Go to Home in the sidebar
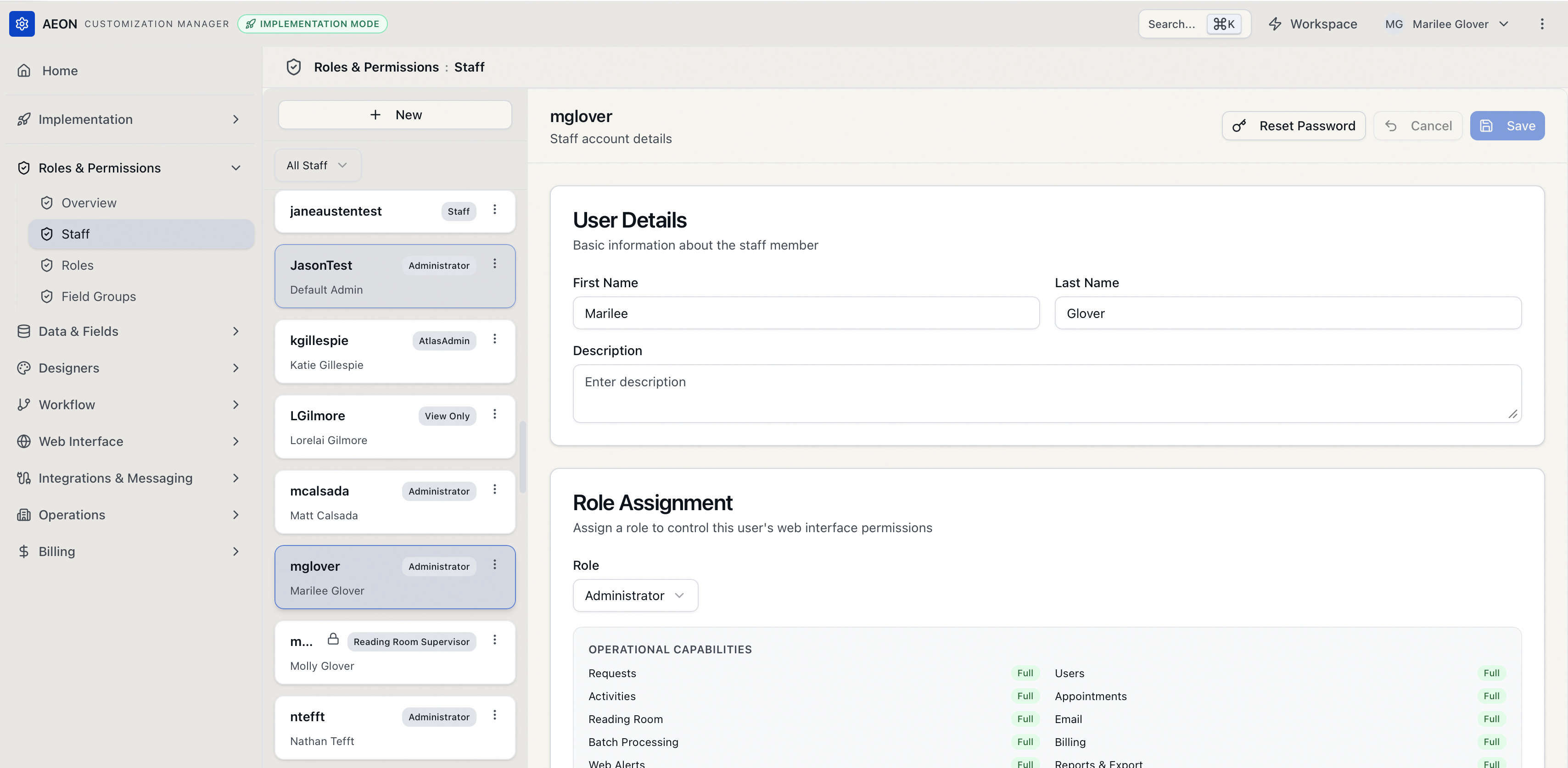The width and height of the screenshot is (1568, 768). point(130,71)
